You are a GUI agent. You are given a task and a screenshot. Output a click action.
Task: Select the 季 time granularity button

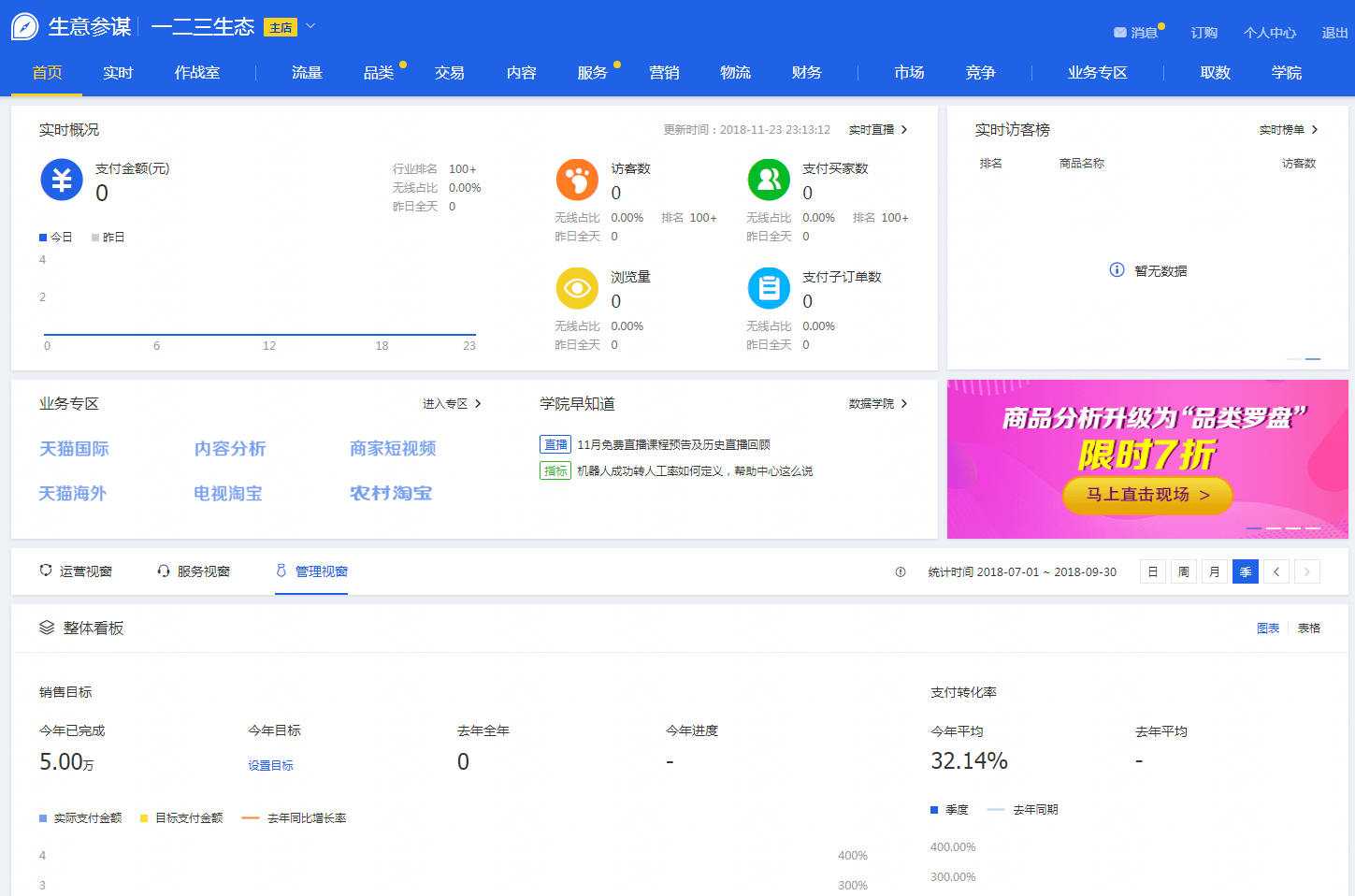(1246, 571)
